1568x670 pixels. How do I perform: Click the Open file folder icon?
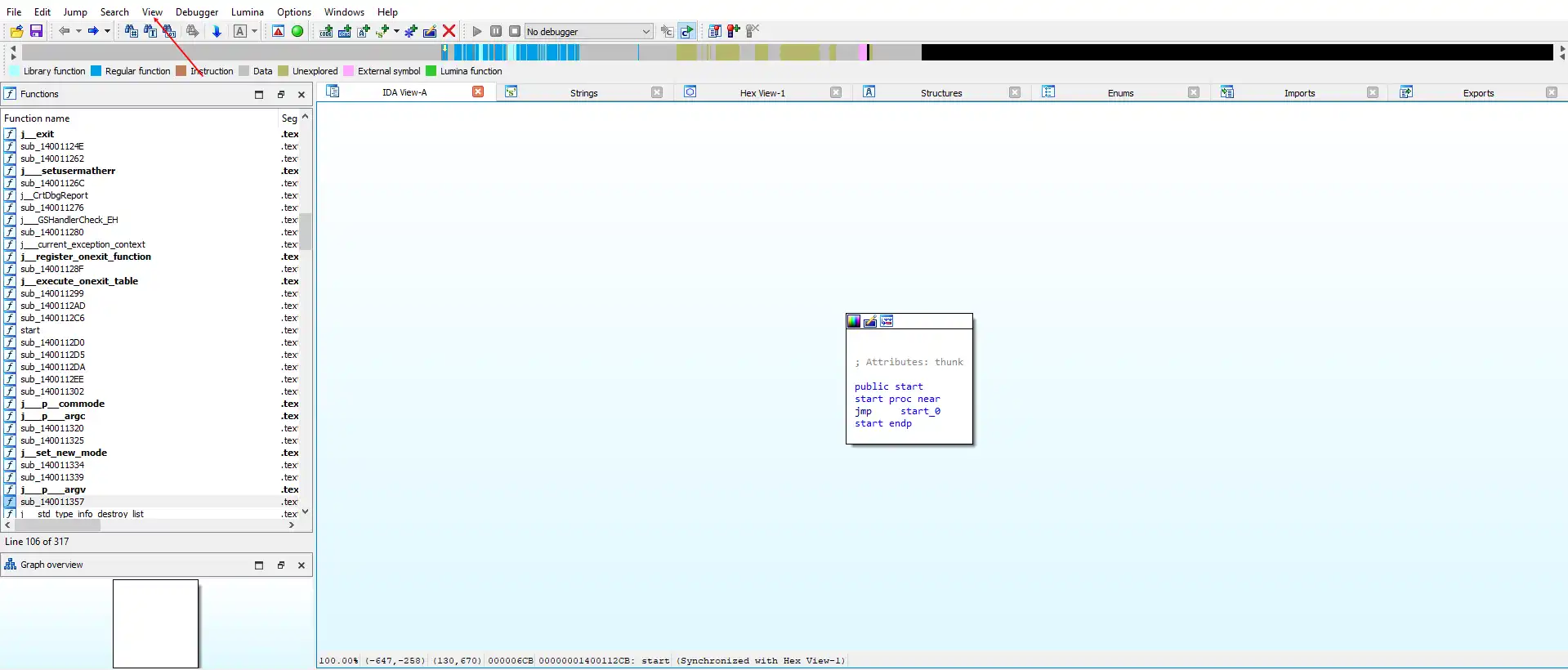(16, 31)
